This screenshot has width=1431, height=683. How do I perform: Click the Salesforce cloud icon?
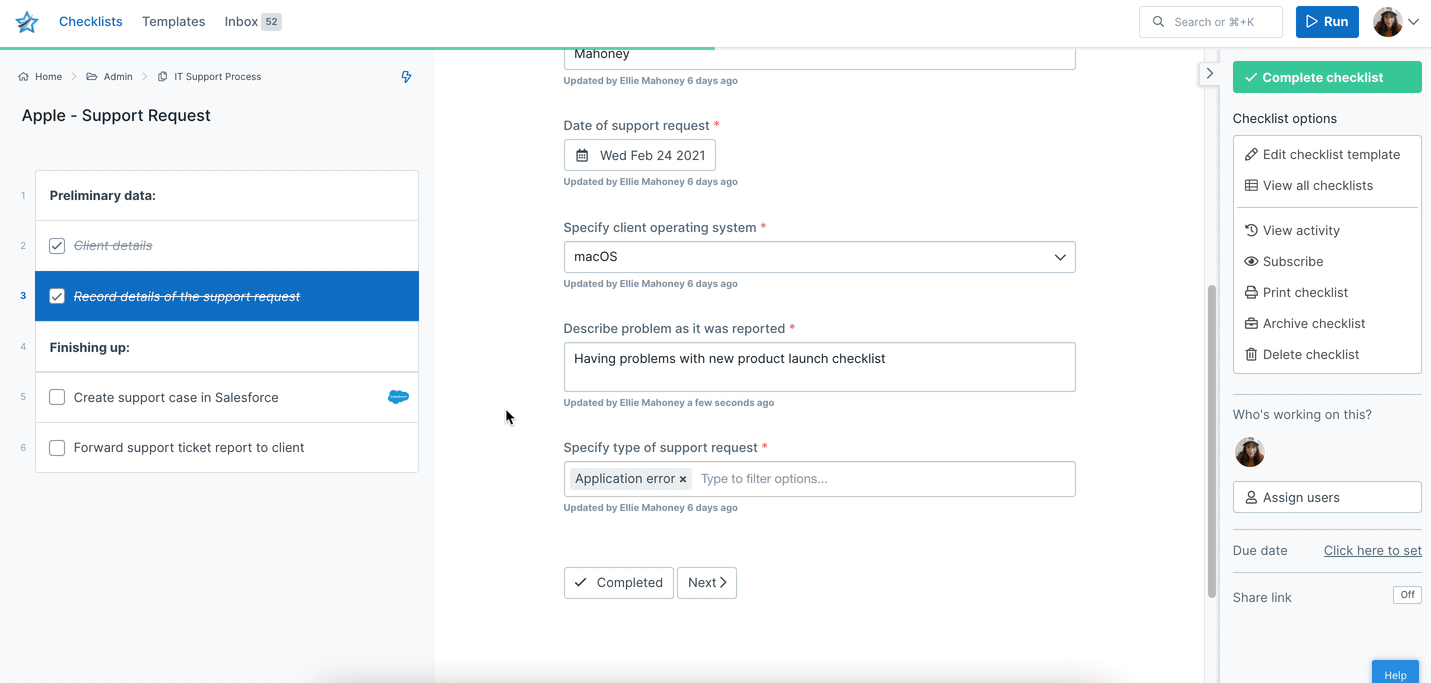pos(398,397)
